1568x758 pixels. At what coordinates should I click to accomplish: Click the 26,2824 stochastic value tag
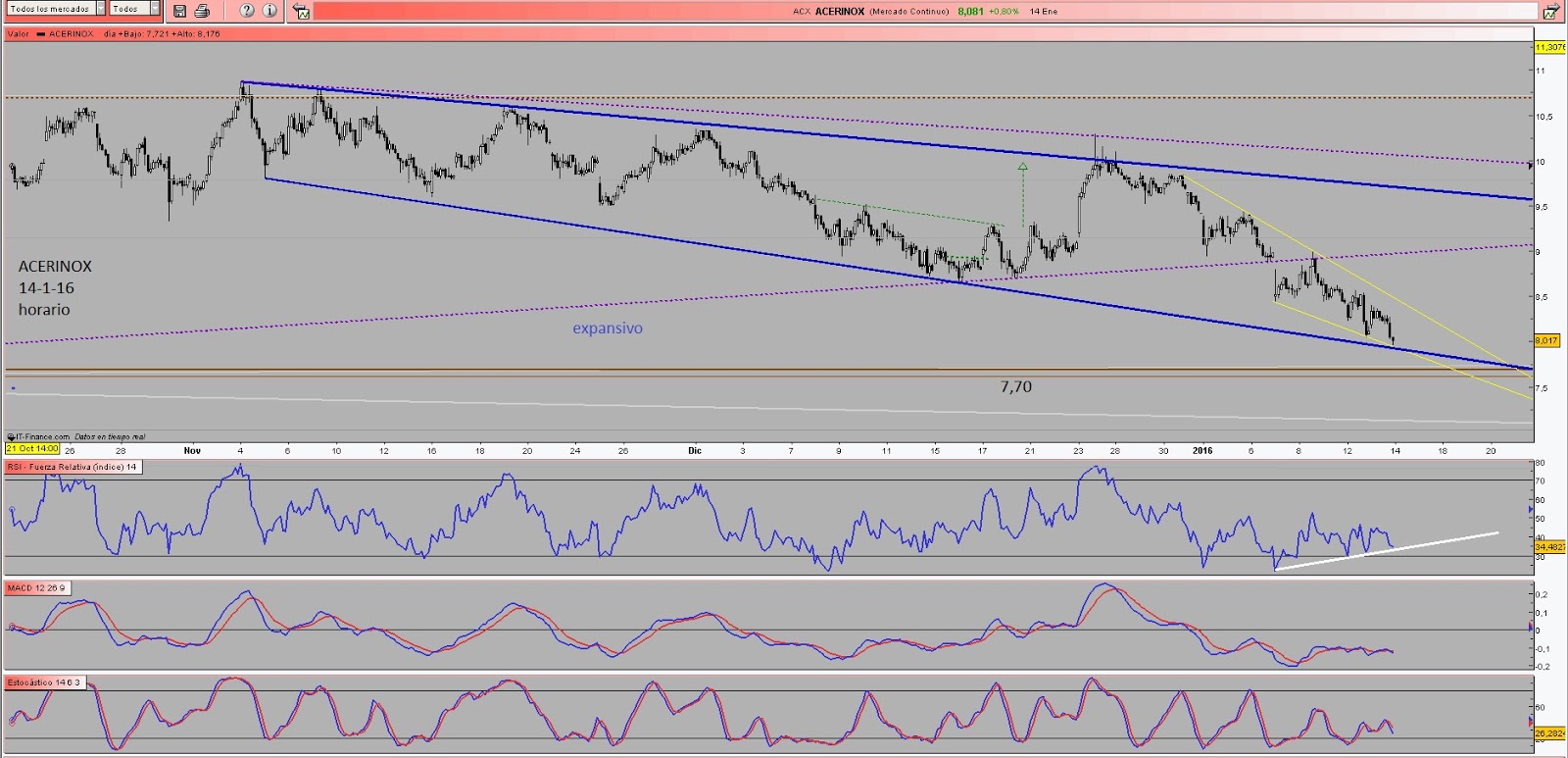[1550, 733]
